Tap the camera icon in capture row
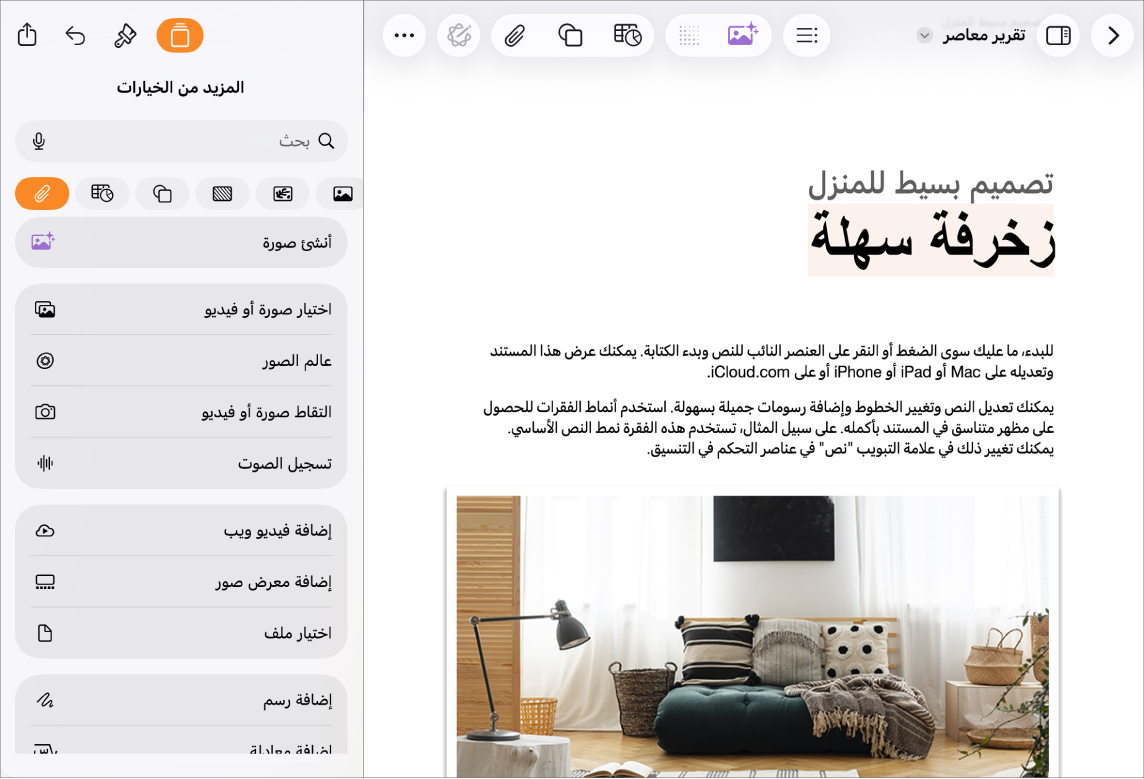This screenshot has width=1144, height=779. click(x=45, y=412)
